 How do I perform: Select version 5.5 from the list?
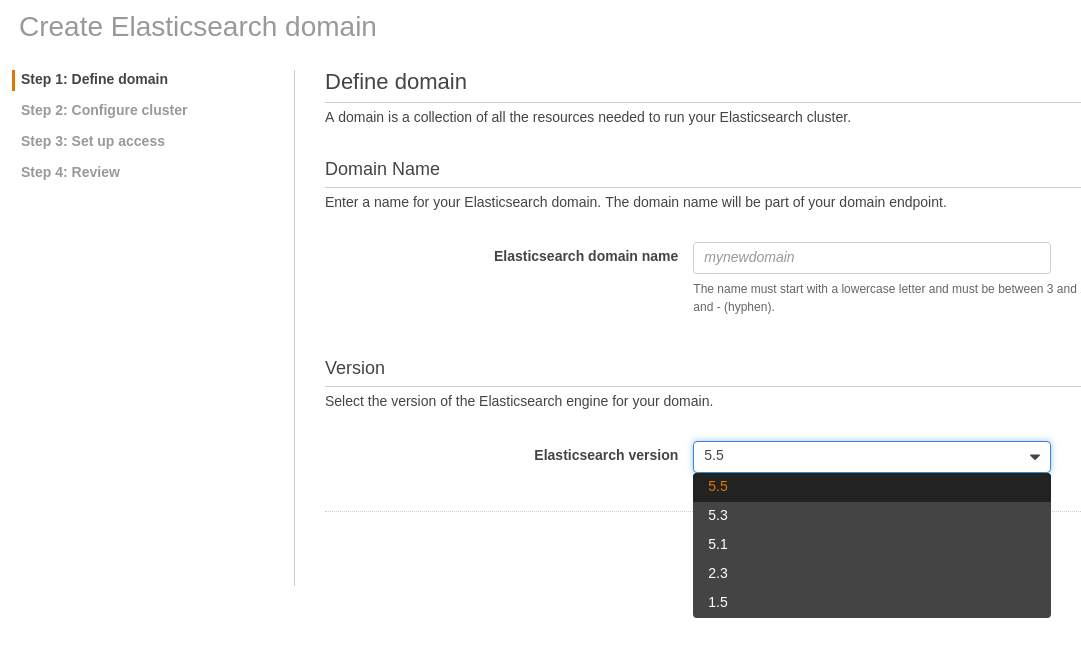(871, 487)
